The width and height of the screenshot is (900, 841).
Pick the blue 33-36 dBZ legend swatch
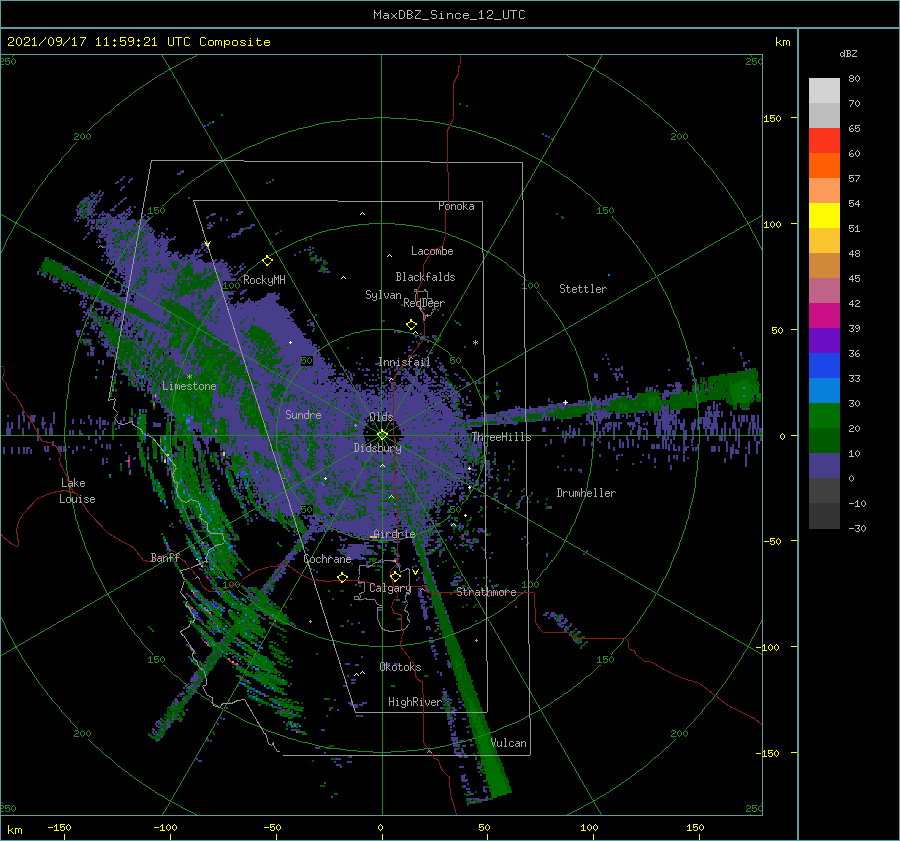click(x=824, y=366)
